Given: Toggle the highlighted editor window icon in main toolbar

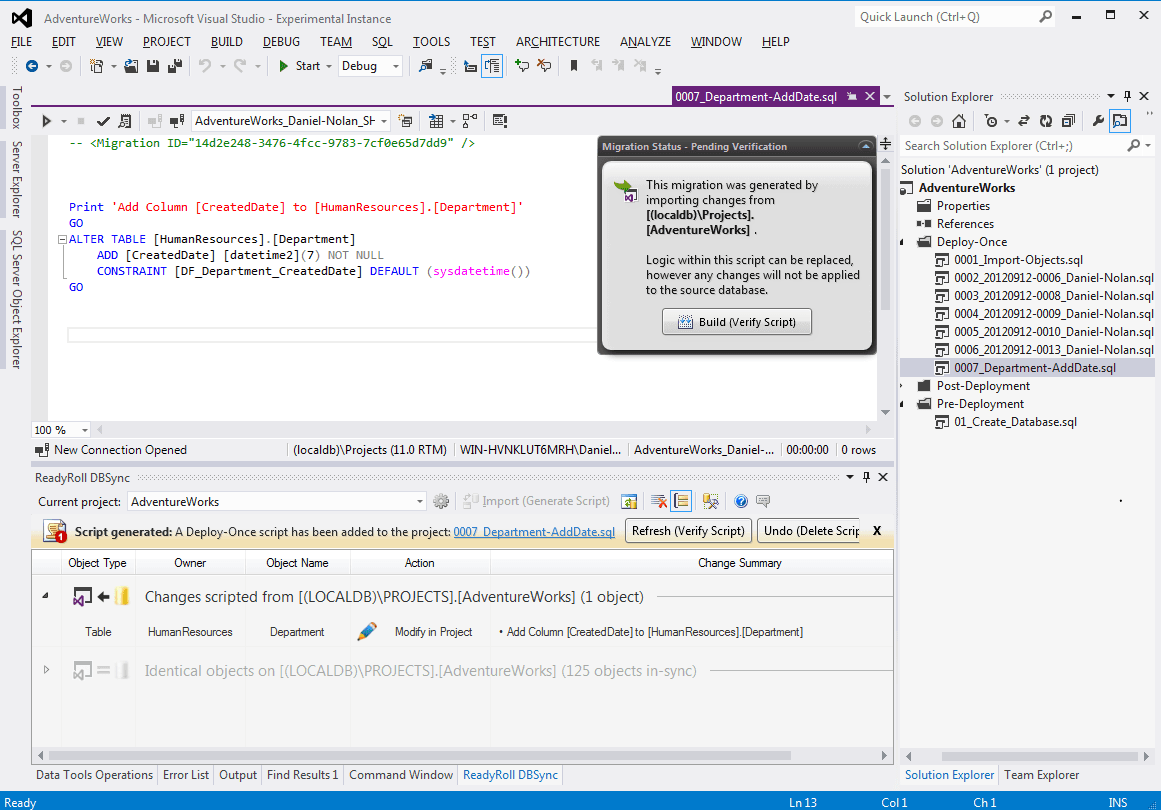Looking at the screenshot, I should pyautogui.click(x=492, y=66).
